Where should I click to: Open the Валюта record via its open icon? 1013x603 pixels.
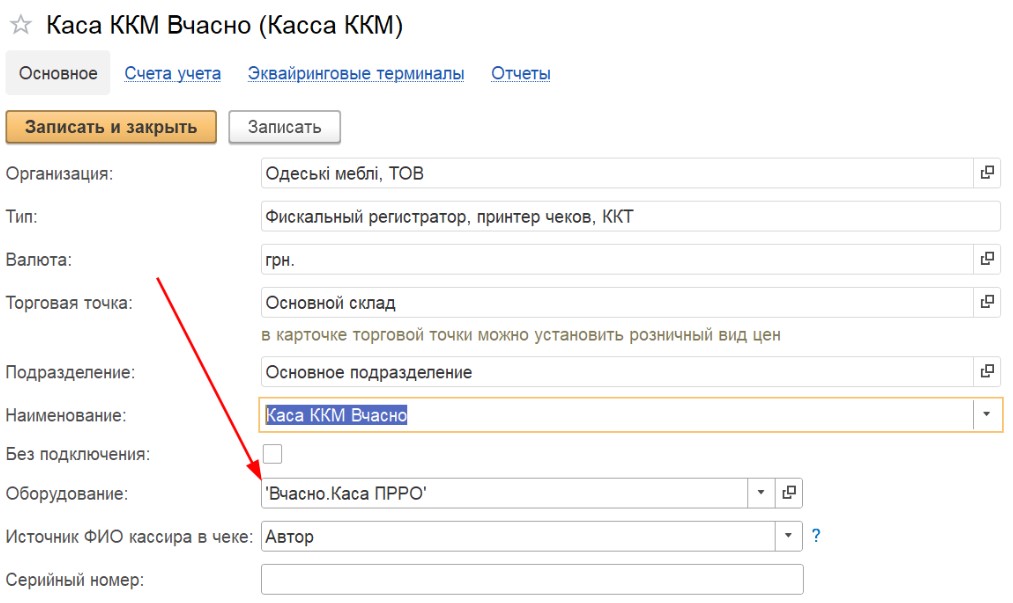tap(987, 259)
